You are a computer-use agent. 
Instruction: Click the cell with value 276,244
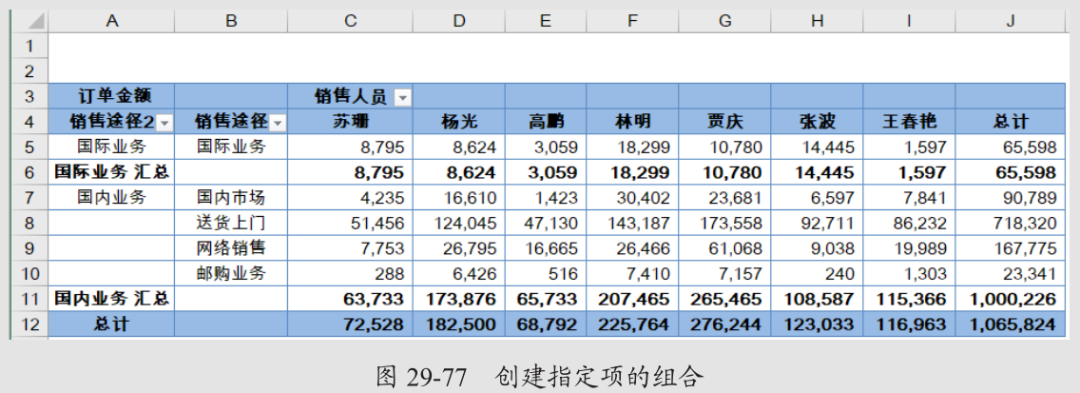725,324
